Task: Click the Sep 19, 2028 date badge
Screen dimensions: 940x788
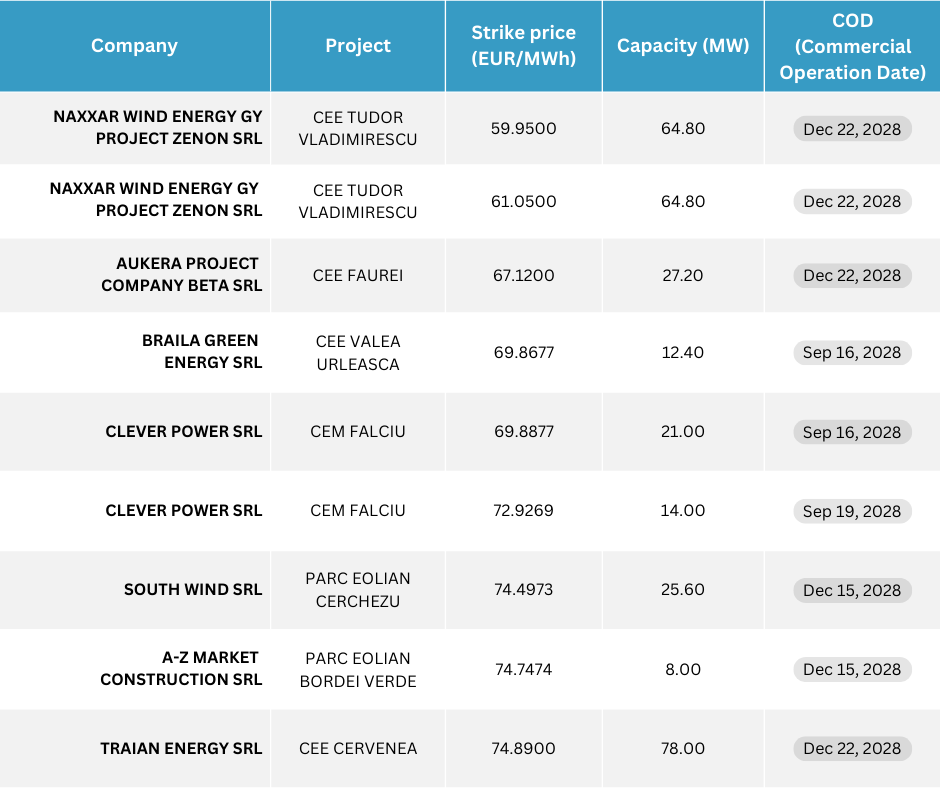Action: (852, 511)
